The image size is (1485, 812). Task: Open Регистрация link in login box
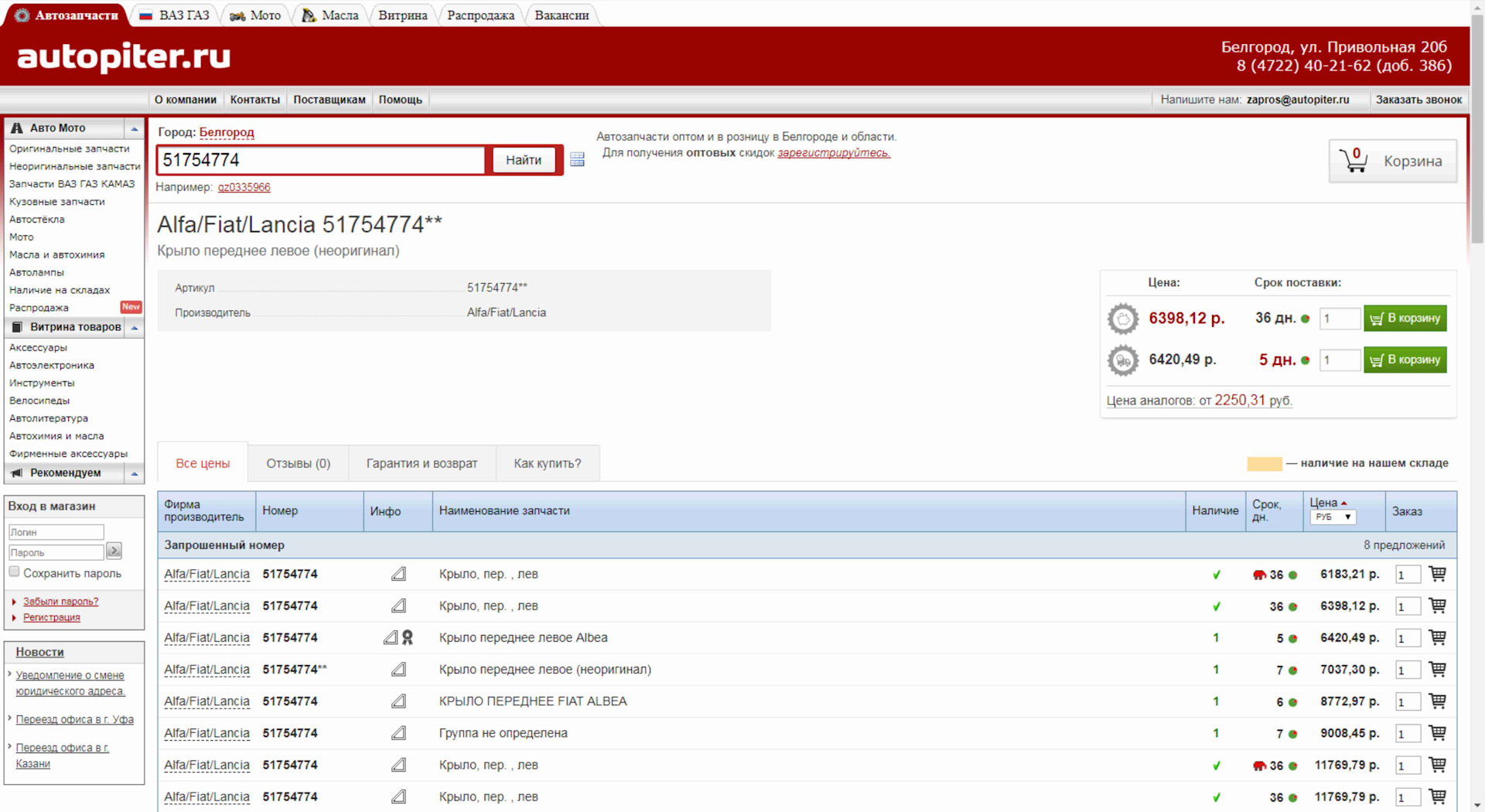[51, 617]
